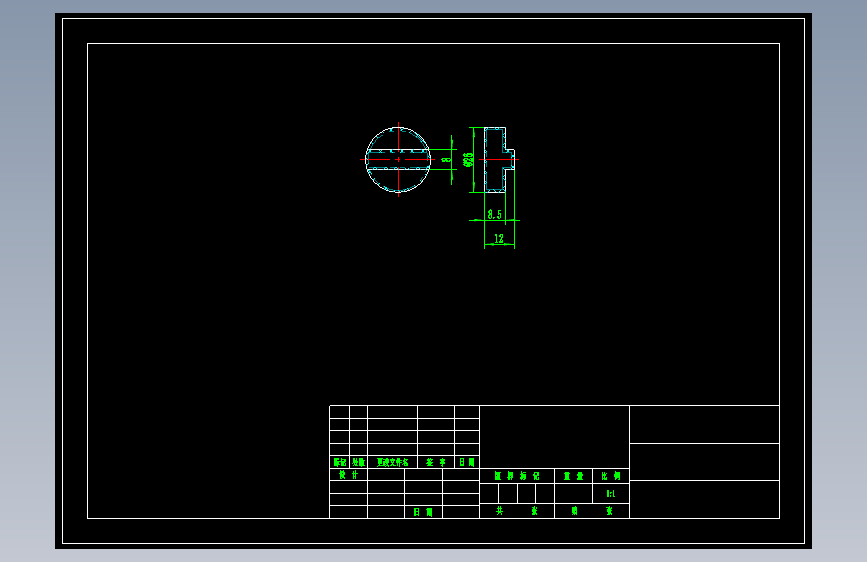Viewport: 867px width, 562px height.
Task: Select the 12 dimension text
Action: 499,238
